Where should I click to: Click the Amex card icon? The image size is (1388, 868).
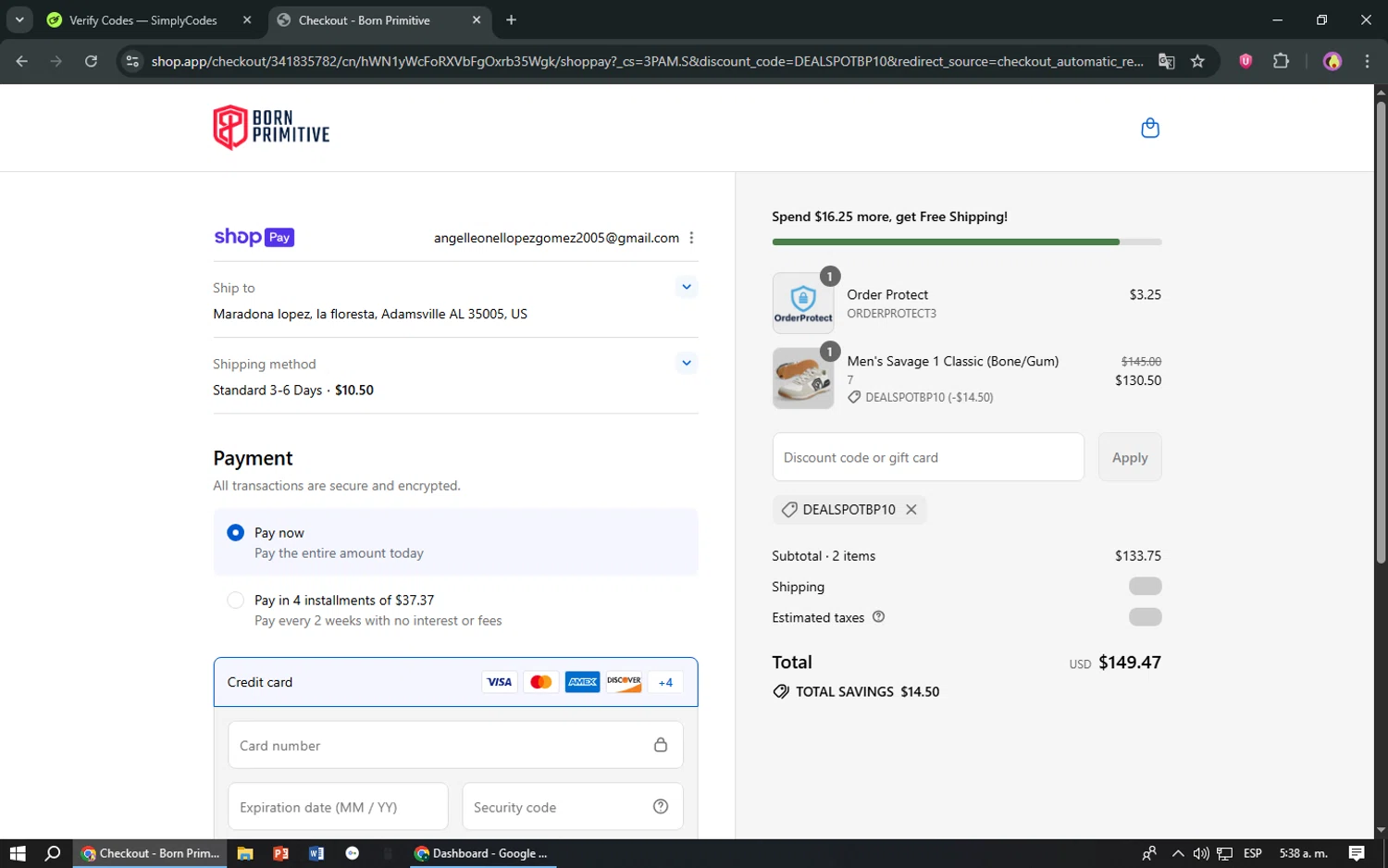[x=583, y=682]
